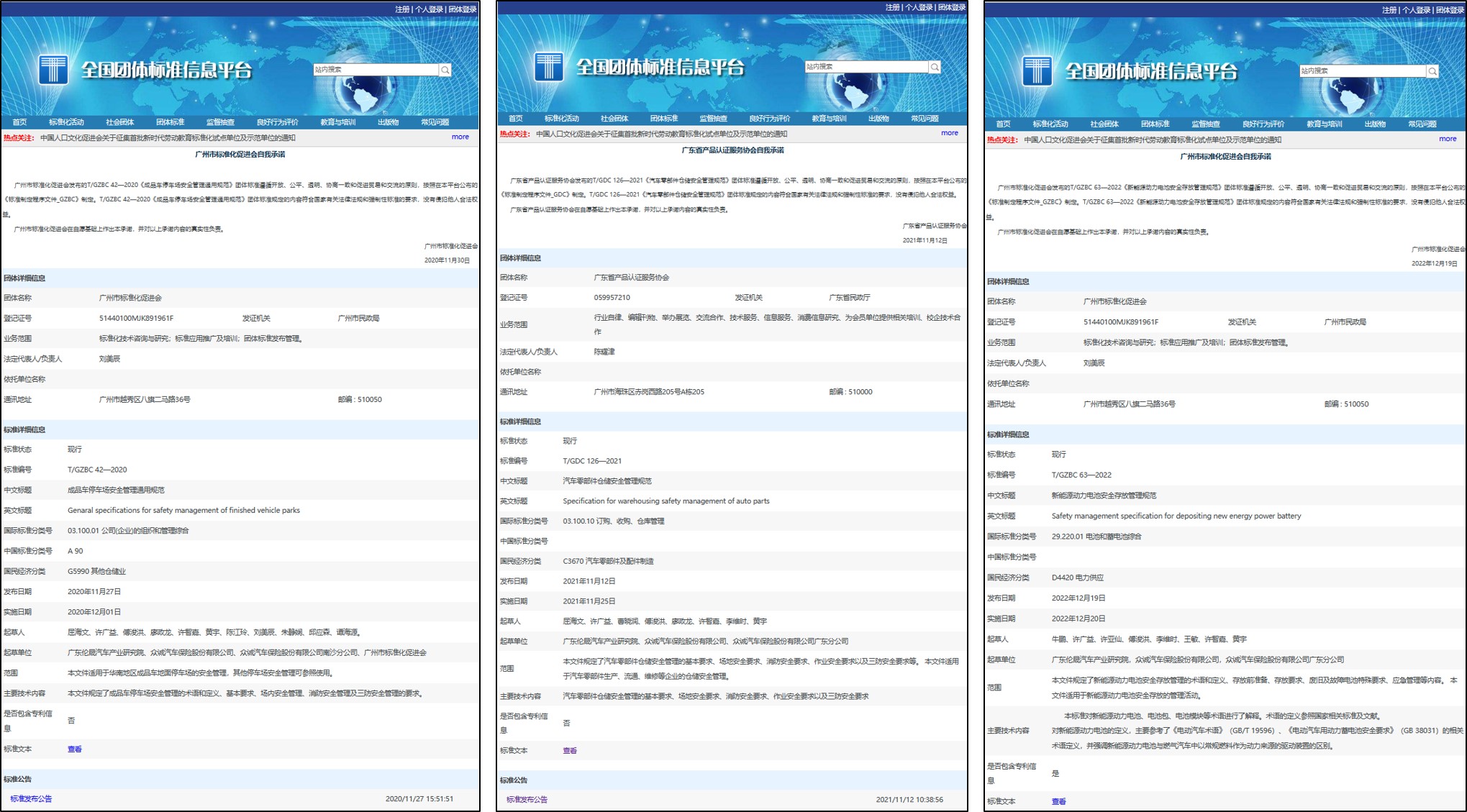Click registration number 059957210 in the middle page

pyautogui.click(x=612, y=298)
